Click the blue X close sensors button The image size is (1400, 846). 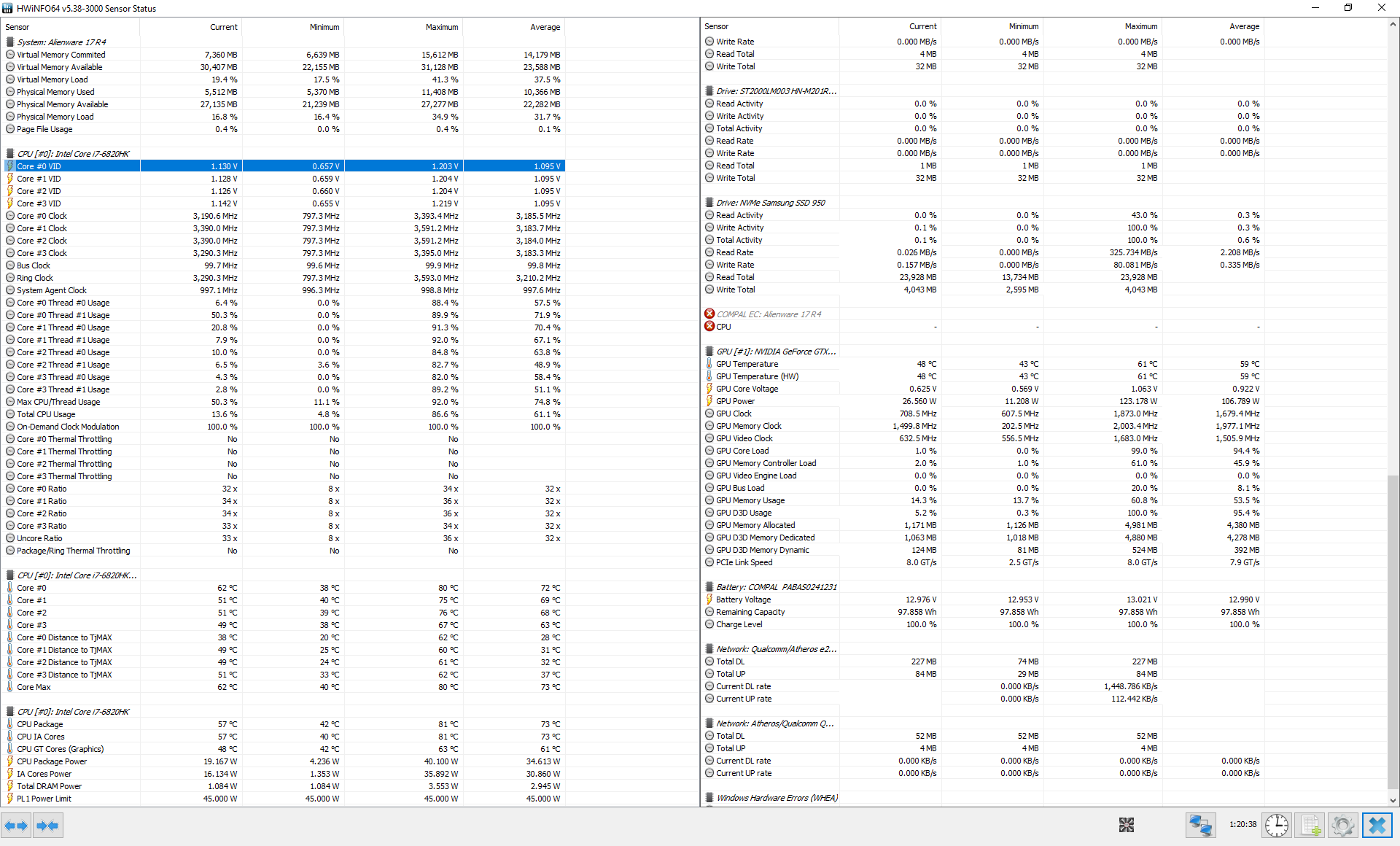point(1377,825)
